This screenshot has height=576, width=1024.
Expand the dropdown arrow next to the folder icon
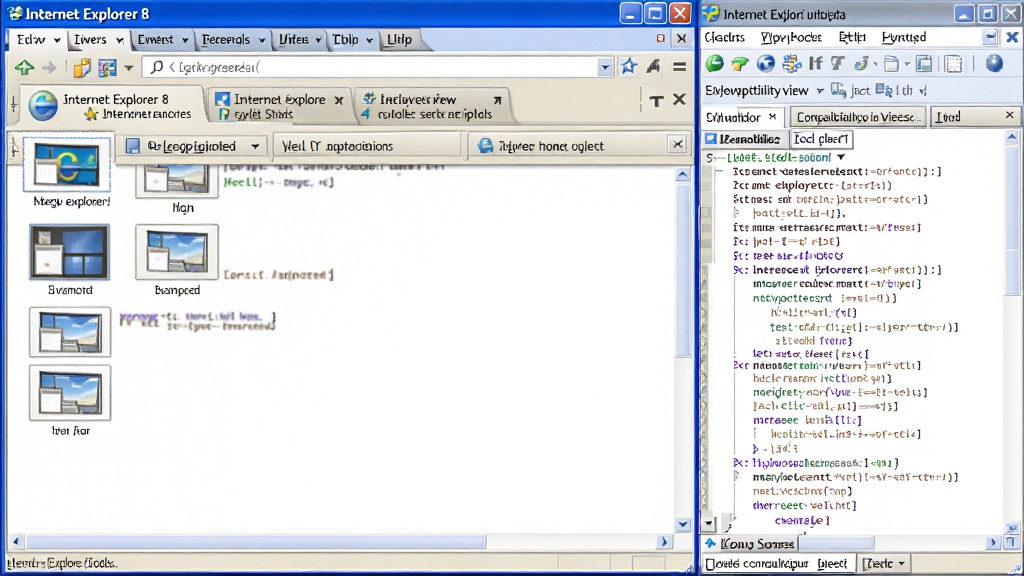[x=906, y=64]
